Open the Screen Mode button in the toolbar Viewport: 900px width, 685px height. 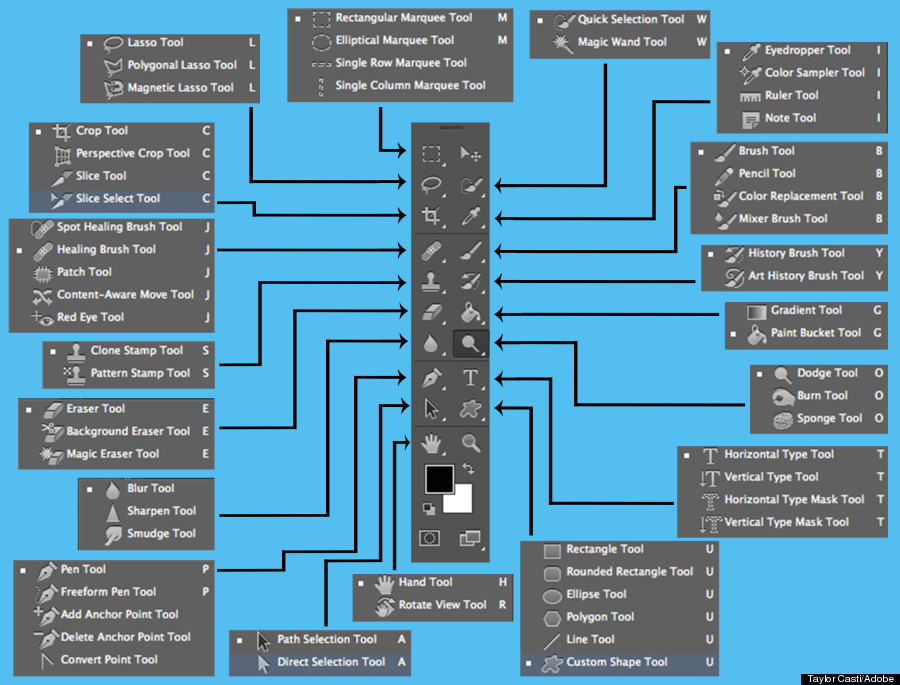tap(469, 538)
